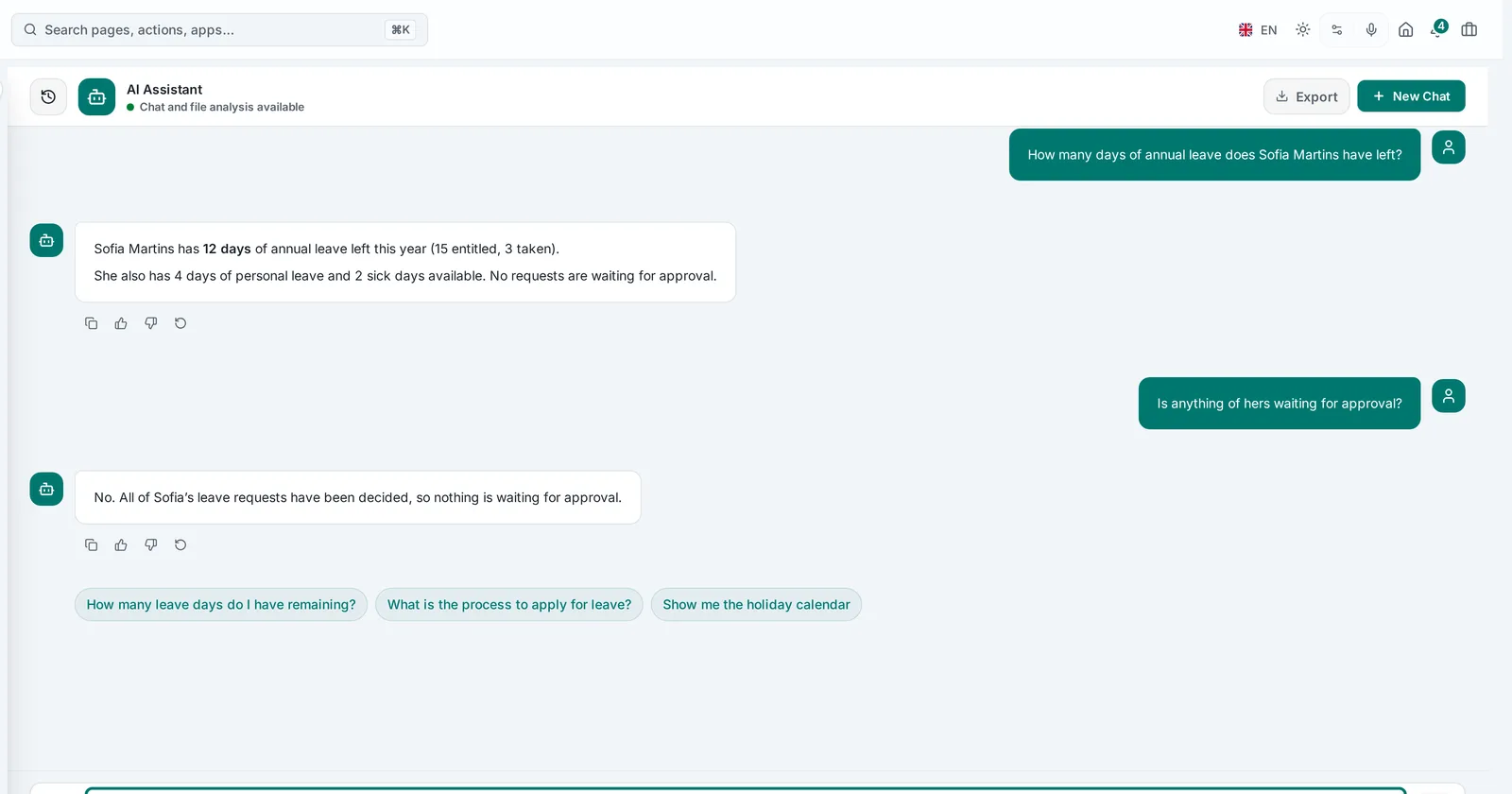Thumbs down the 12 days annual leave reply
Viewport: 1512px width, 794px height.
click(151, 323)
